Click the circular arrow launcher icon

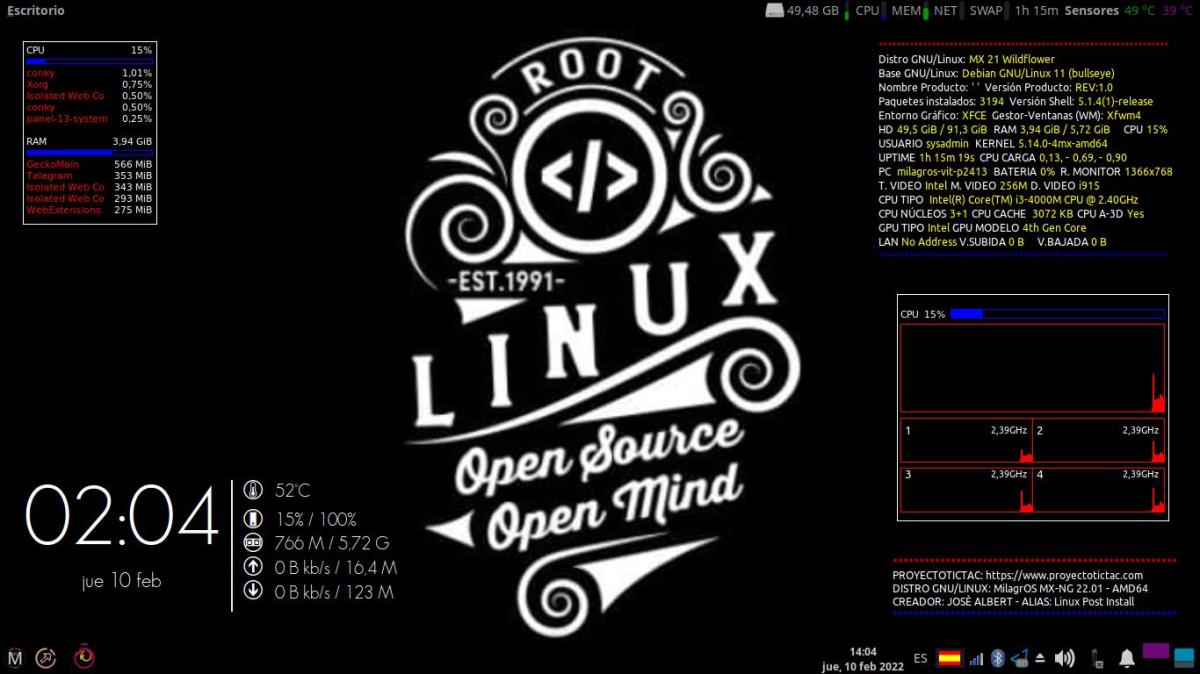point(47,657)
